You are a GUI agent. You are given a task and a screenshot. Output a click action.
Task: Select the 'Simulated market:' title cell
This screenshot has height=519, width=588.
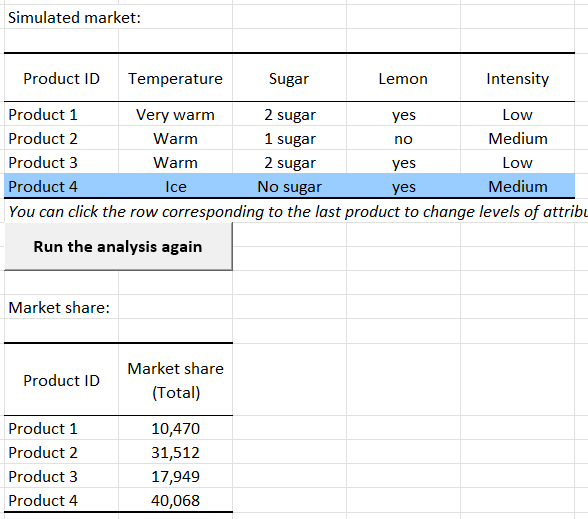point(74,18)
